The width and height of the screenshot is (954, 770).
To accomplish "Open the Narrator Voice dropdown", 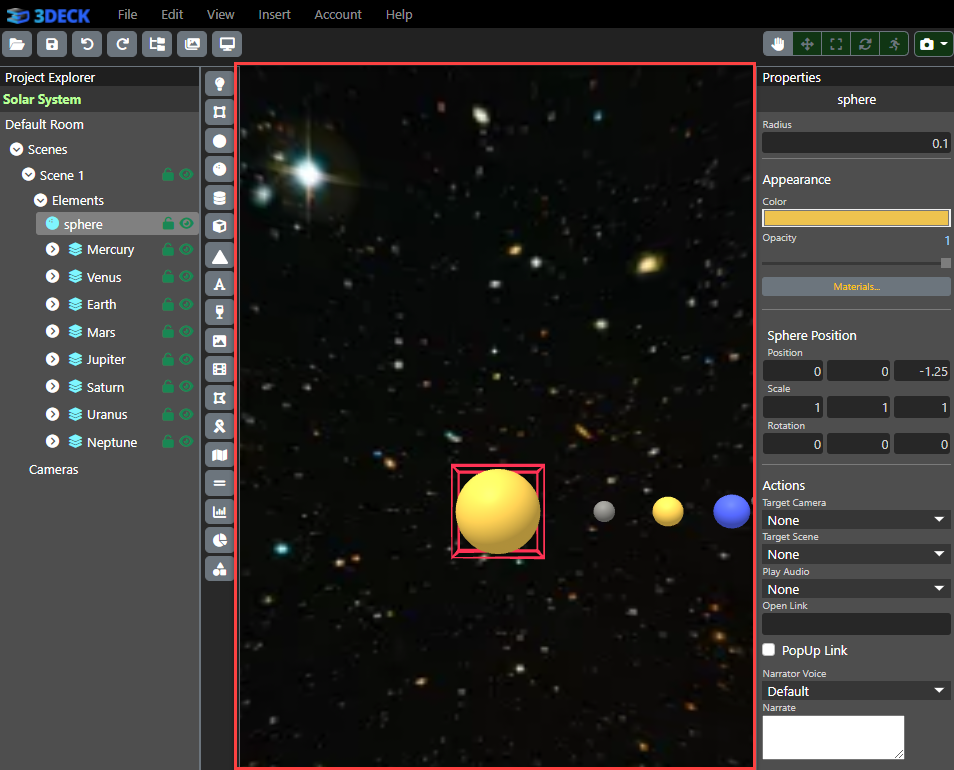I will pyautogui.click(x=856, y=691).
